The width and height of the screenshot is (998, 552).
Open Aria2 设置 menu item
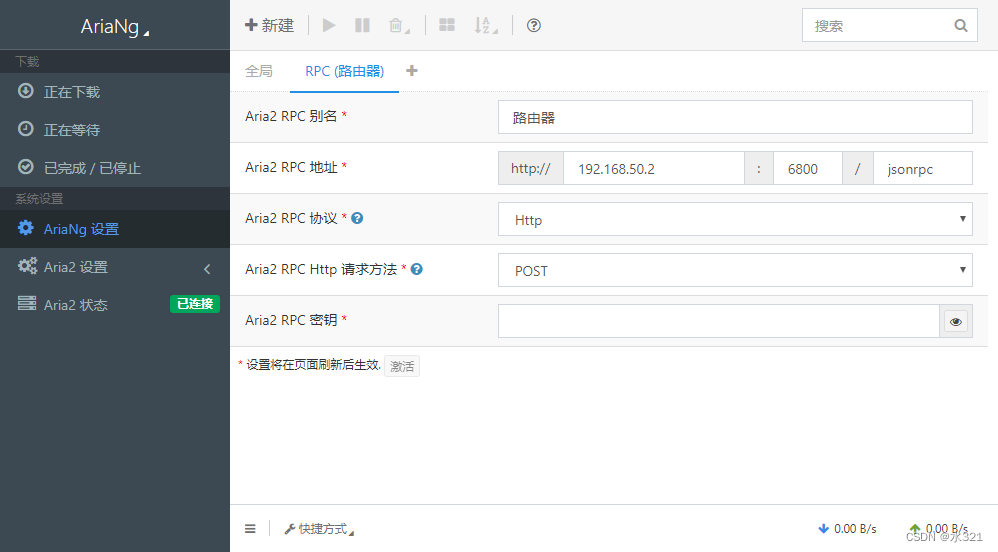[x=115, y=267]
